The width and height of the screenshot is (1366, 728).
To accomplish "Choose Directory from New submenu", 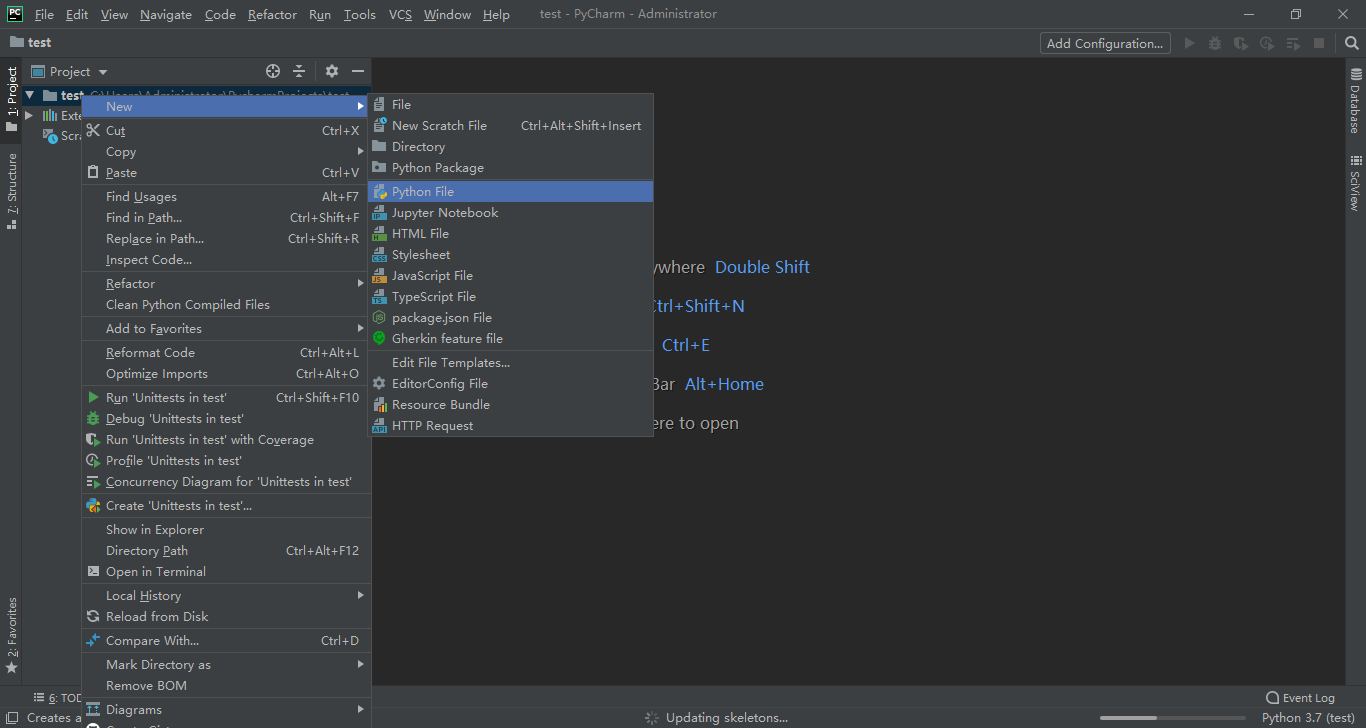I will (x=511, y=146).
